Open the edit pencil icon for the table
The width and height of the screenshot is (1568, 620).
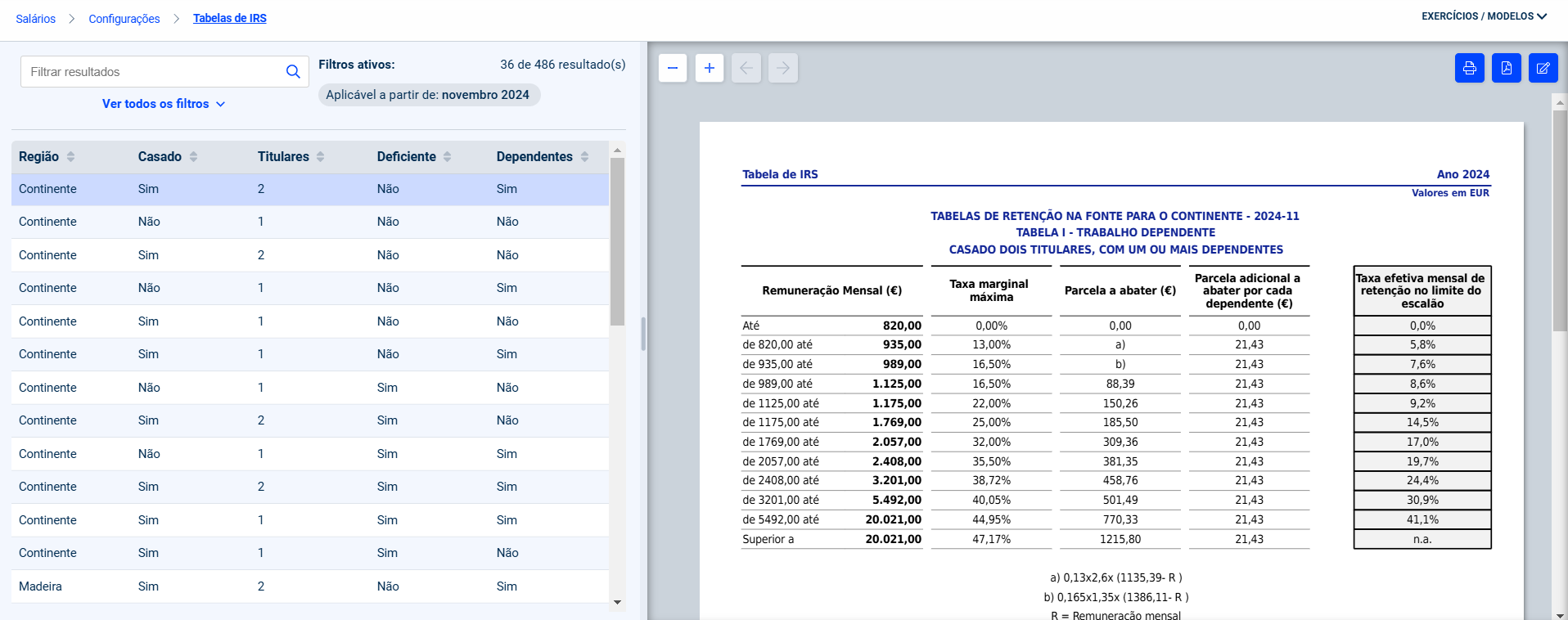[x=1543, y=68]
